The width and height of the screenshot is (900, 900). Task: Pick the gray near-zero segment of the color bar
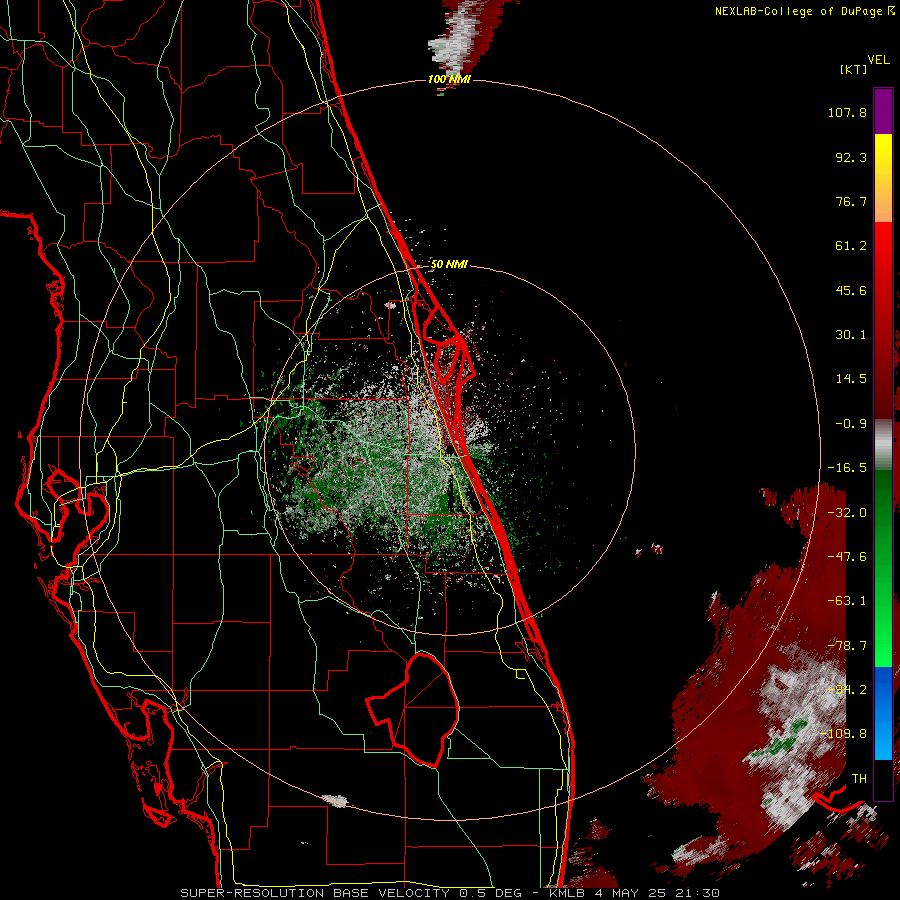(883, 445)
